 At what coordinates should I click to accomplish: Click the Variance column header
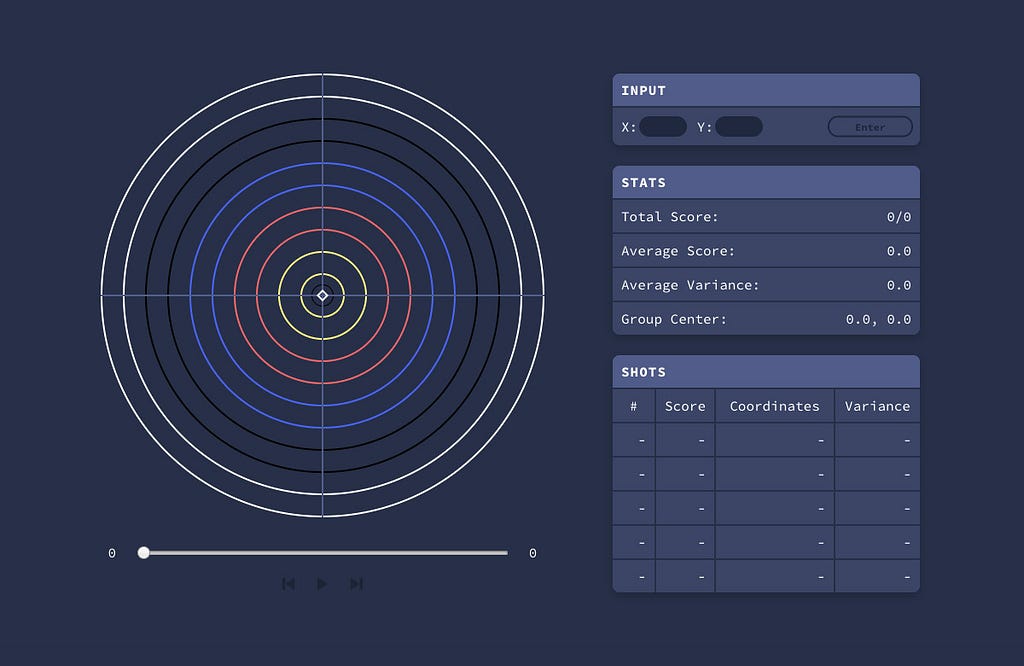click(877, 406)
